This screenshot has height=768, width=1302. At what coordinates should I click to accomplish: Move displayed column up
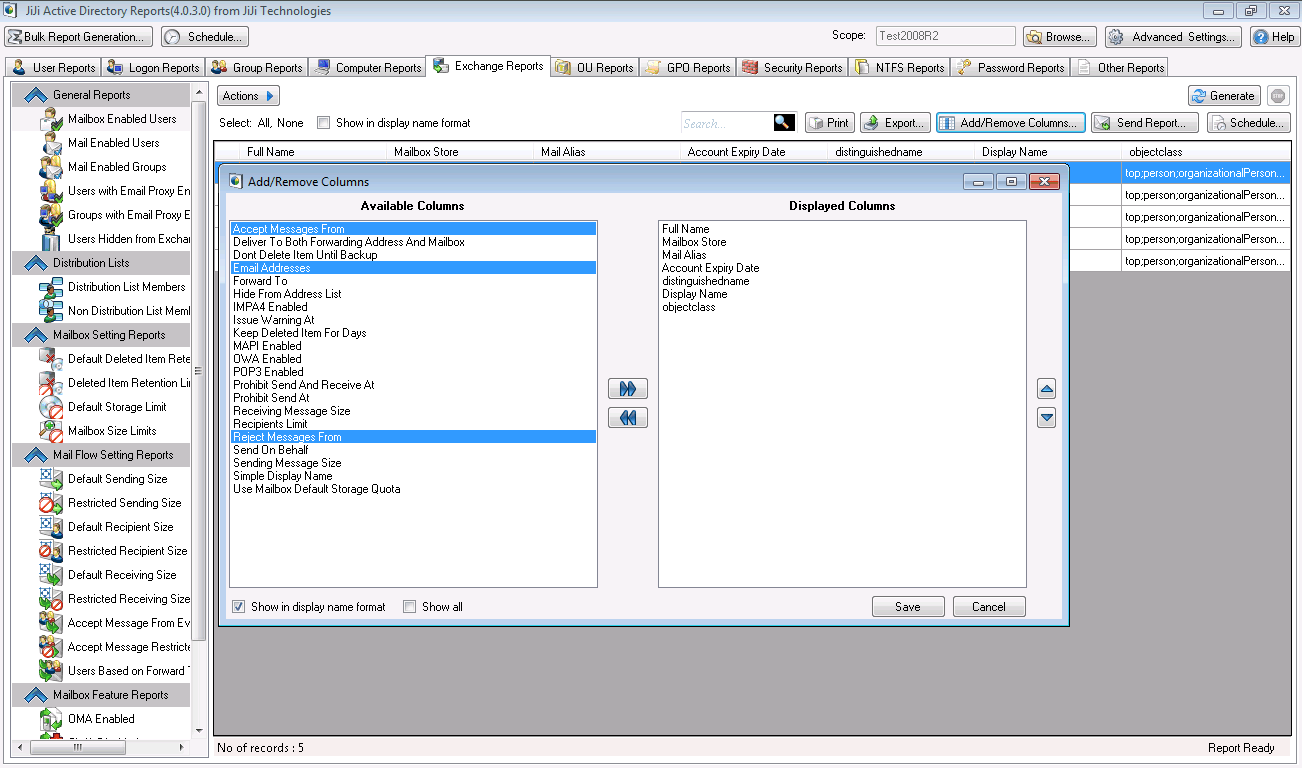pyautogui.click(x=1047, y=390)
